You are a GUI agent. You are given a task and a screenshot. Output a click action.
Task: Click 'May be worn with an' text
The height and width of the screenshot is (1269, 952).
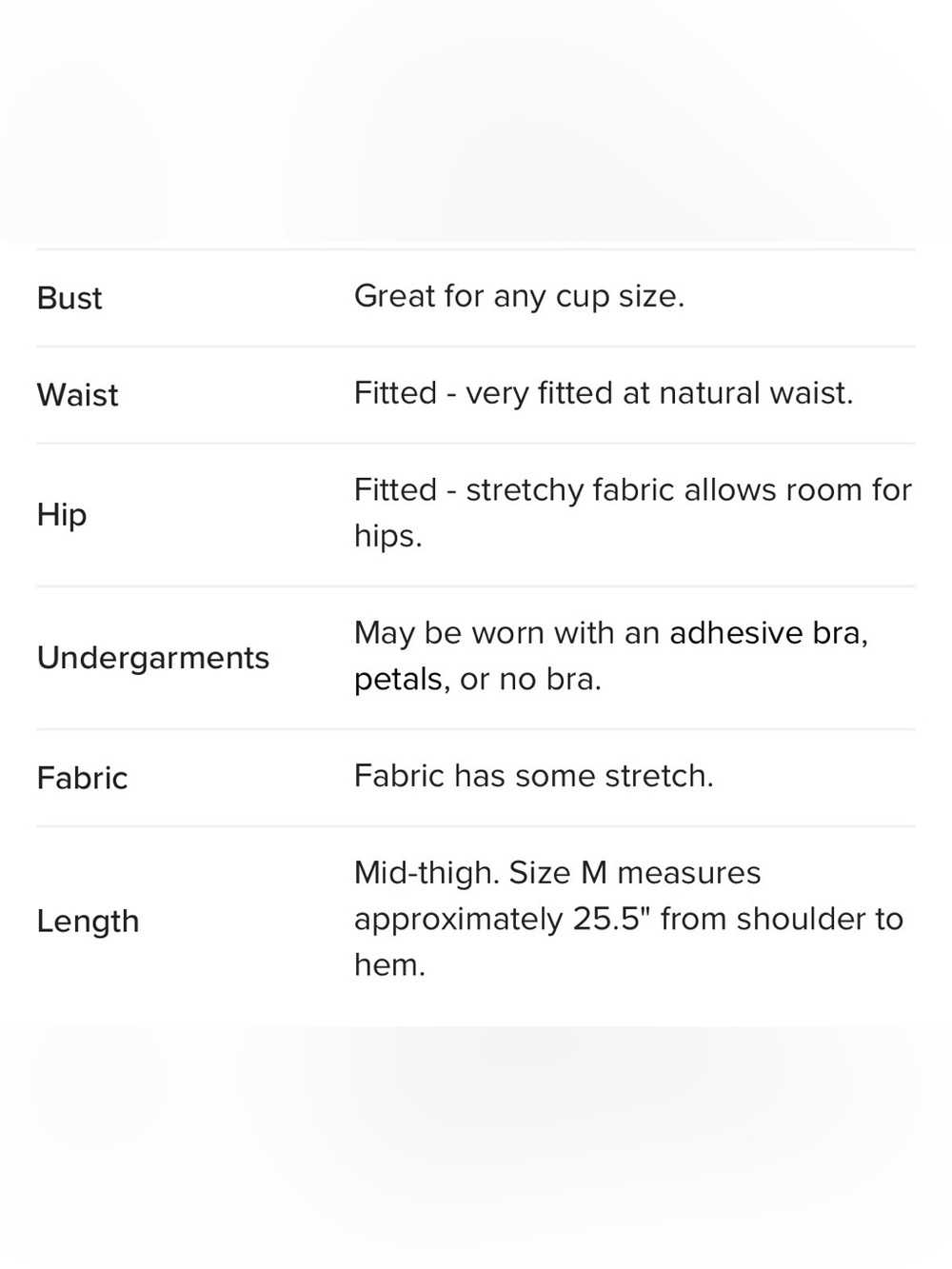[506, 633]
